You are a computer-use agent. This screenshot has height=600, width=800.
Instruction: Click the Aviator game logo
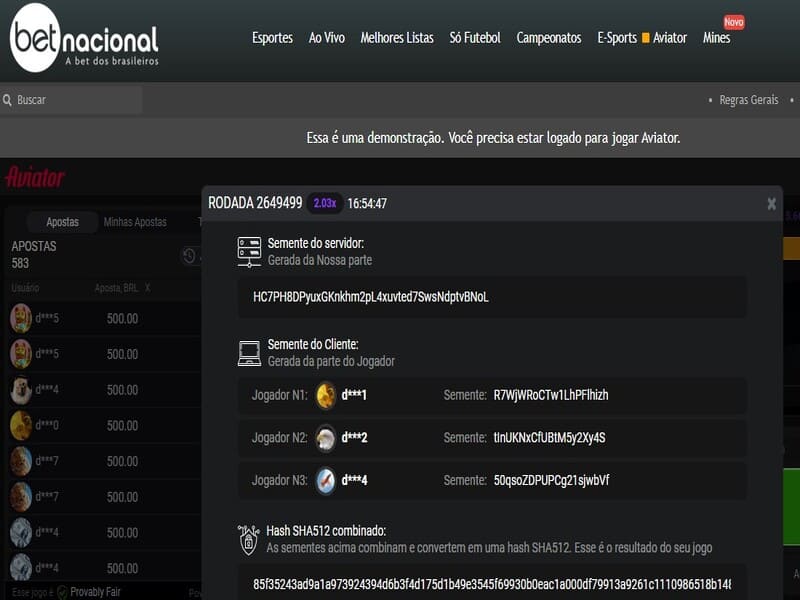pyautogui.click(x=35, y=178)
